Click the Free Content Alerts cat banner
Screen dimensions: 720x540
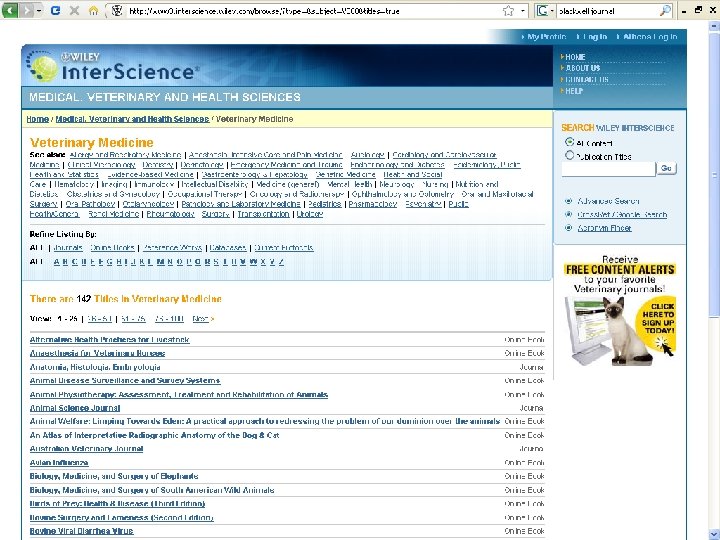[x=620, y=311]
